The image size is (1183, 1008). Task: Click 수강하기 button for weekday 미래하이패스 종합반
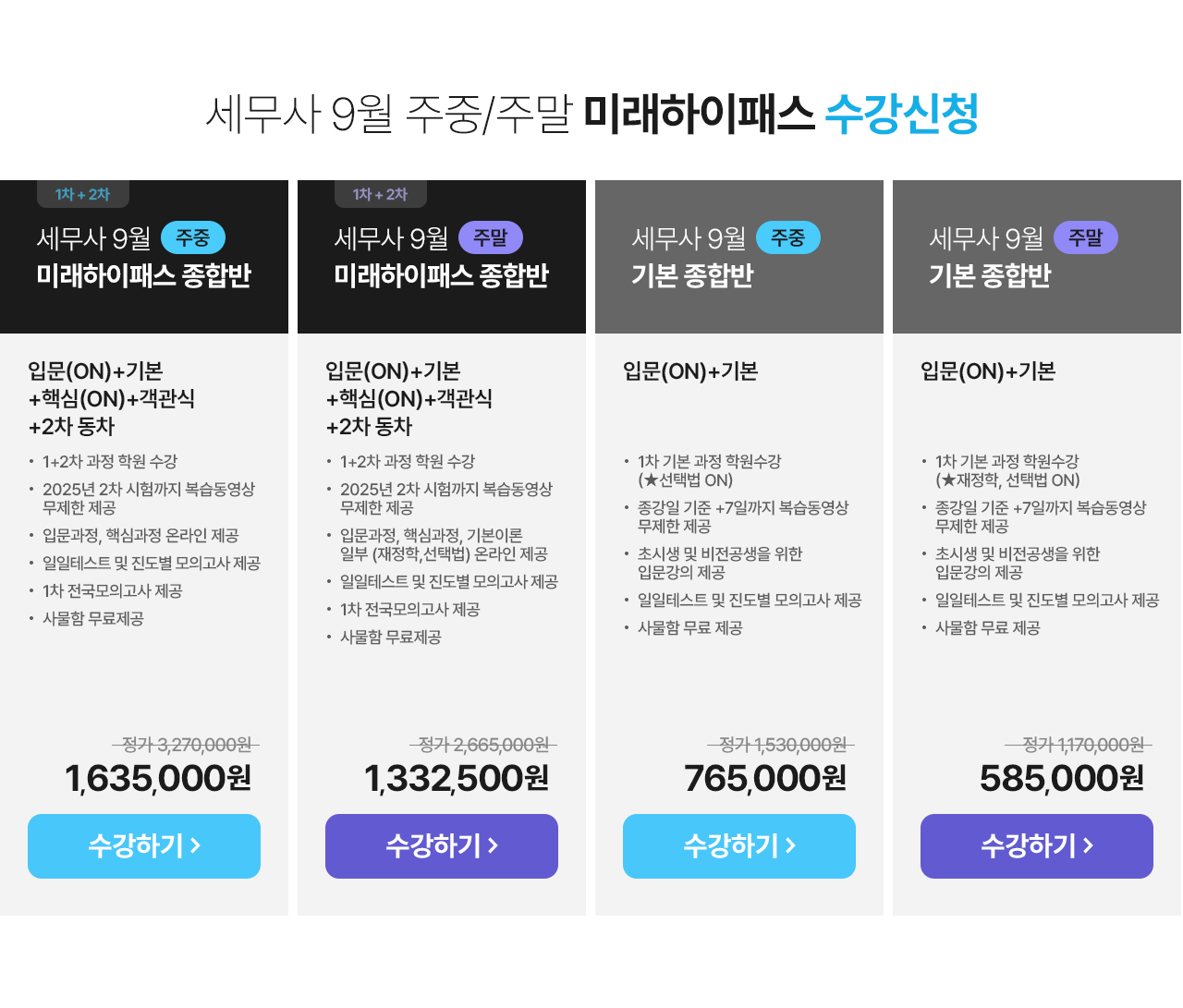tap(144, 846)
